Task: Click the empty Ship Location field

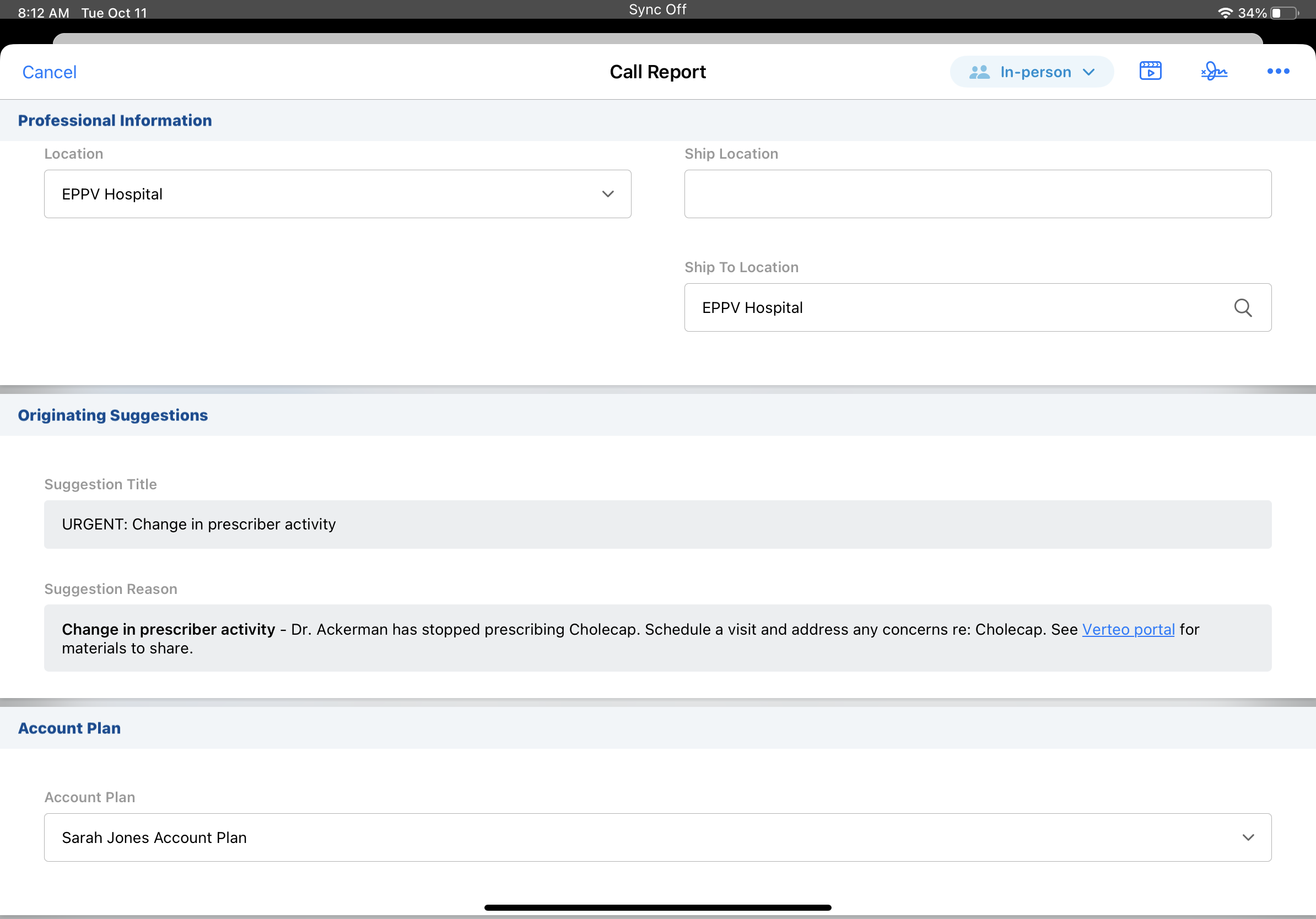Action: pos(977,193)
